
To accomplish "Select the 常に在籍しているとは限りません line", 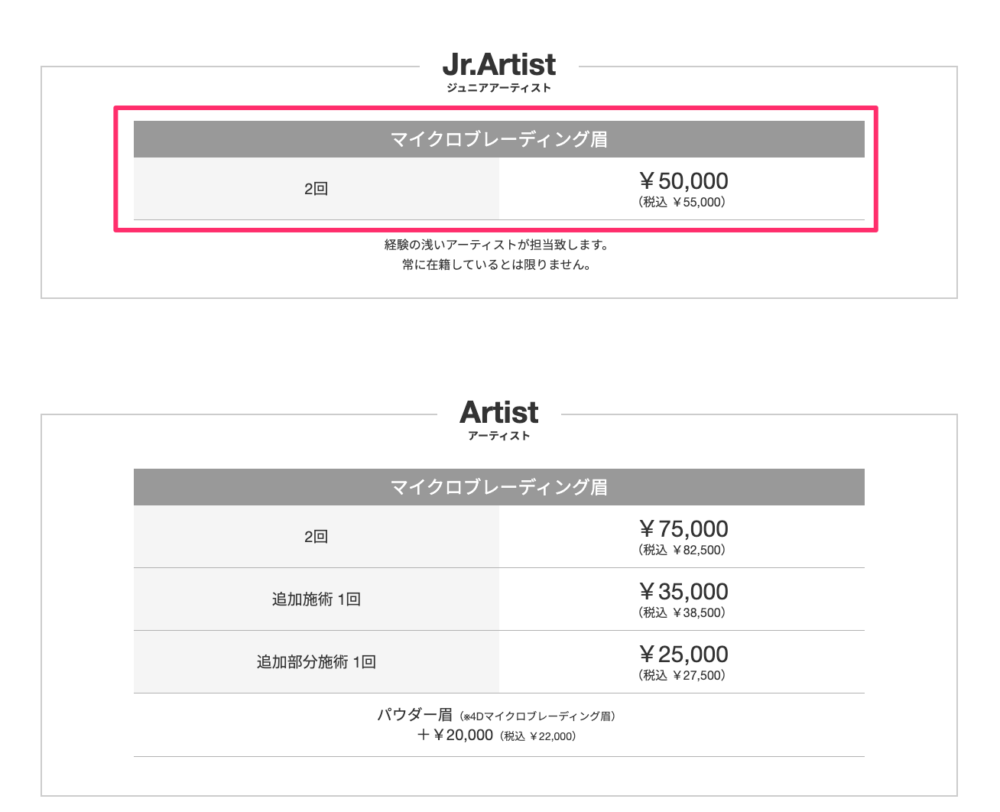I will click(496, 265).
